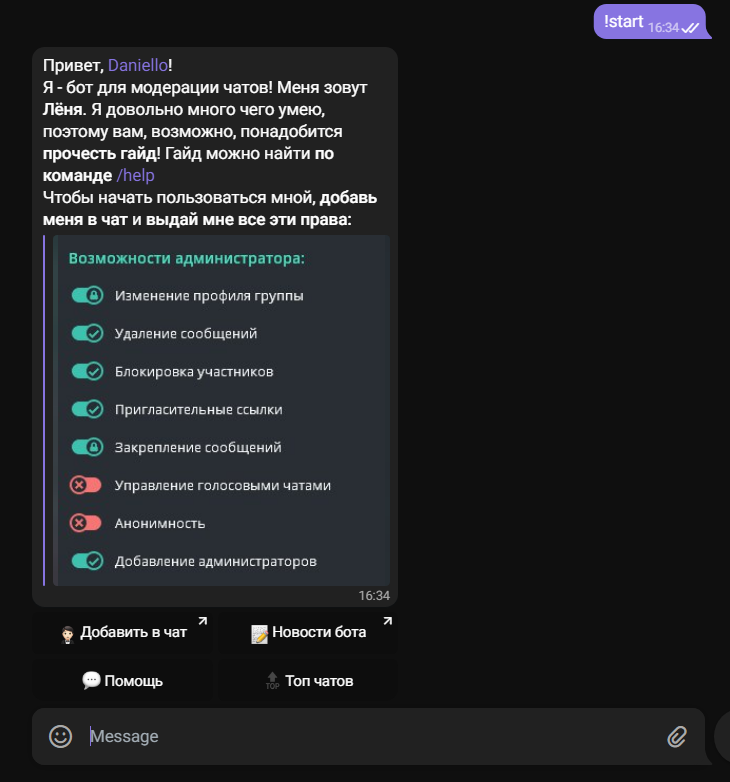Click the notepad icon on Новости бота
Image resolution: width=730 pixels, height=782 pixels.
coord(259,633)
